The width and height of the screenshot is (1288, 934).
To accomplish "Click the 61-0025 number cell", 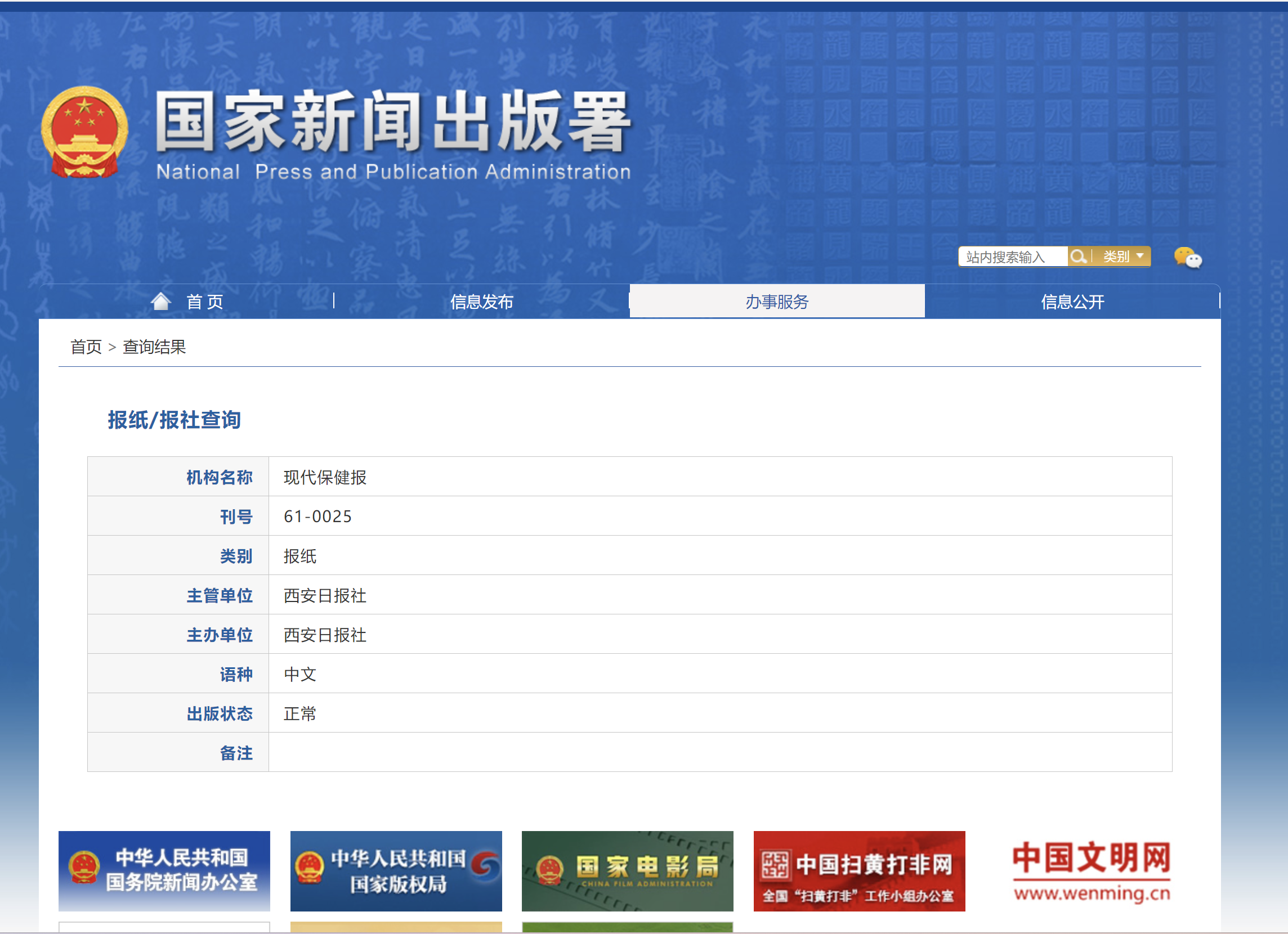I will pyautogui.click(x=317, y=517).
